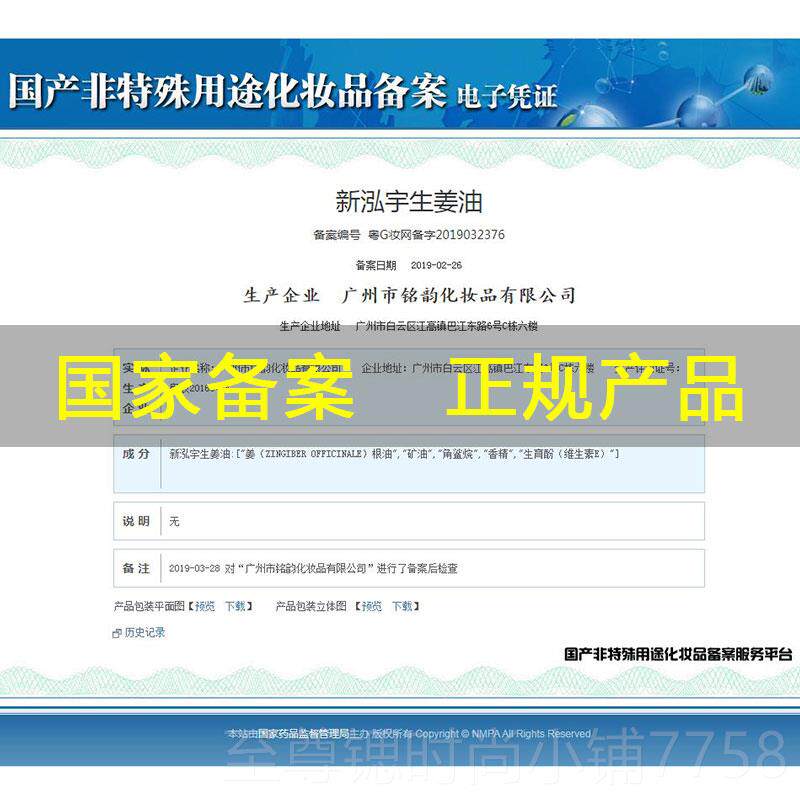Viewport: 800px width, 800px height.
Task: Open the 预览 link for 产品包装立体图
Action: (x=371, y=606)
